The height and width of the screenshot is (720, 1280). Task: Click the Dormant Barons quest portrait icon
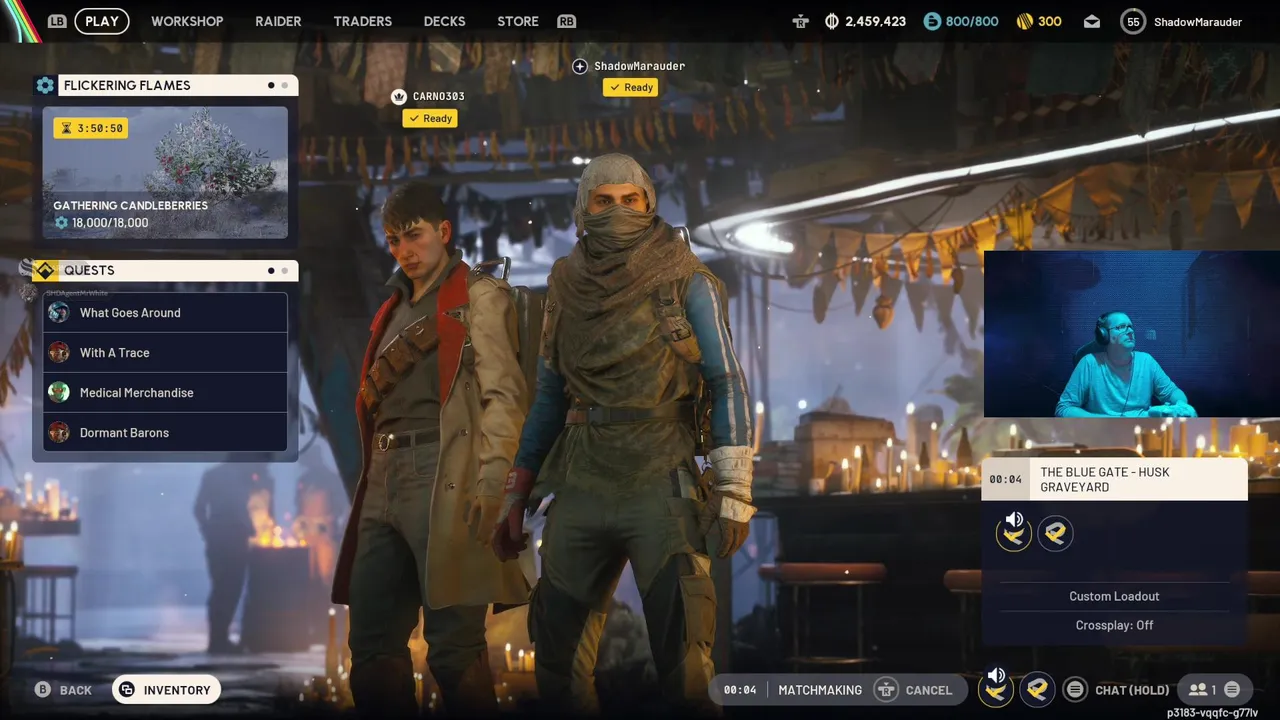tap(59, 432)
